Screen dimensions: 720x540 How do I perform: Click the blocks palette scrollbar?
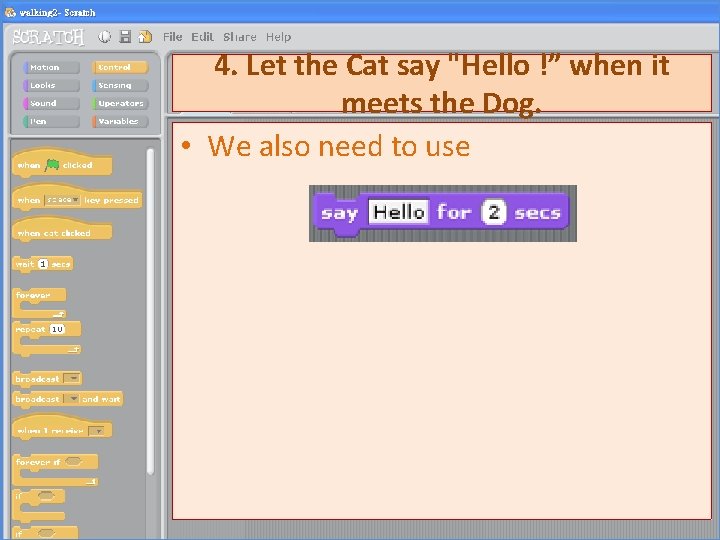point(150,312)
